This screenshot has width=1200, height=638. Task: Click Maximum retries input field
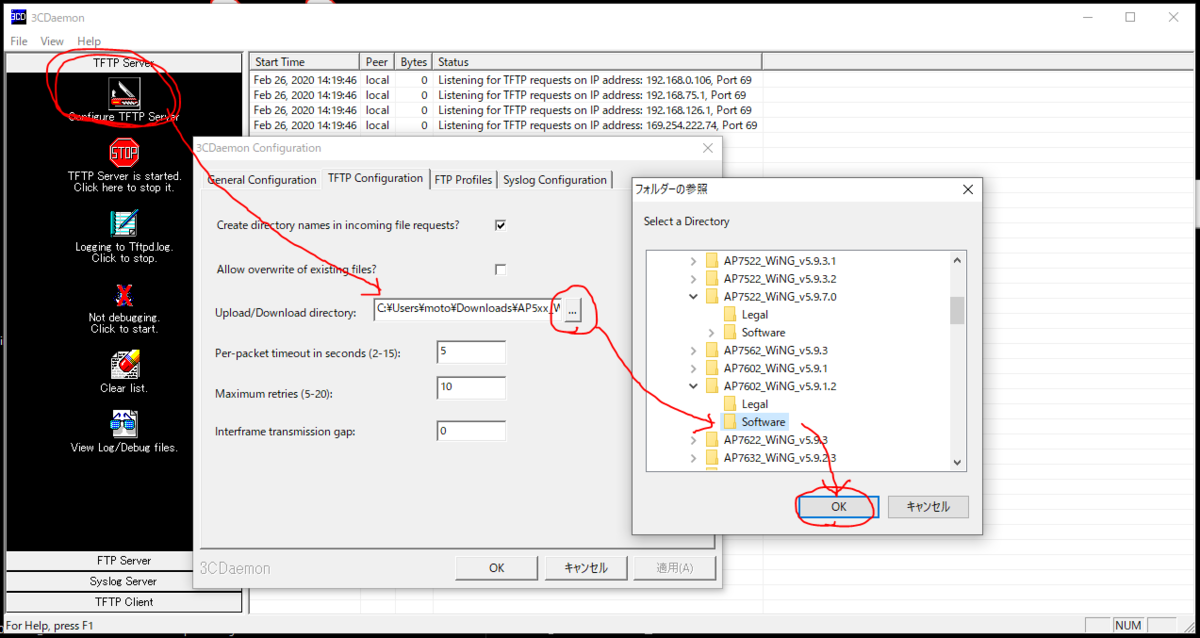tap(471, 387)
